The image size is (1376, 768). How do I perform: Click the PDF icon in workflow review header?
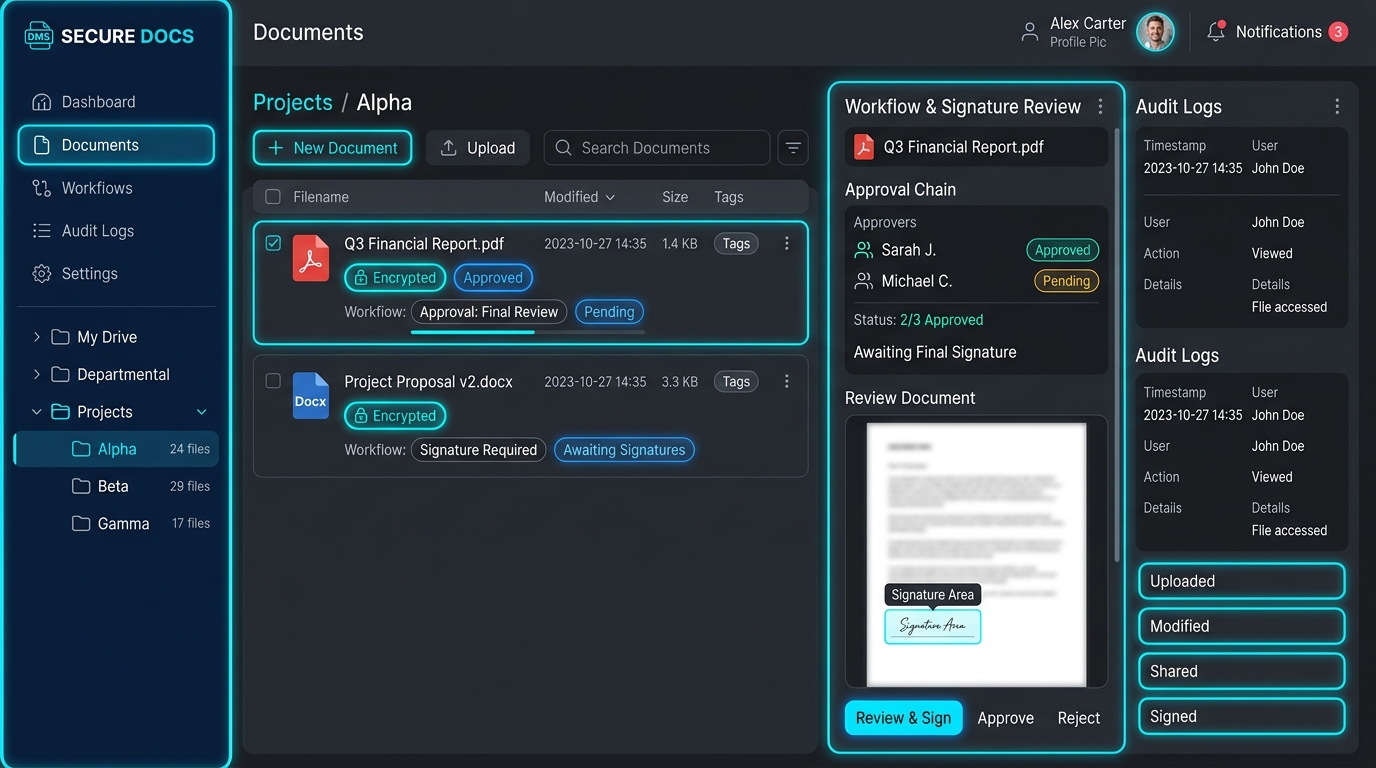[x=863, y=148]
